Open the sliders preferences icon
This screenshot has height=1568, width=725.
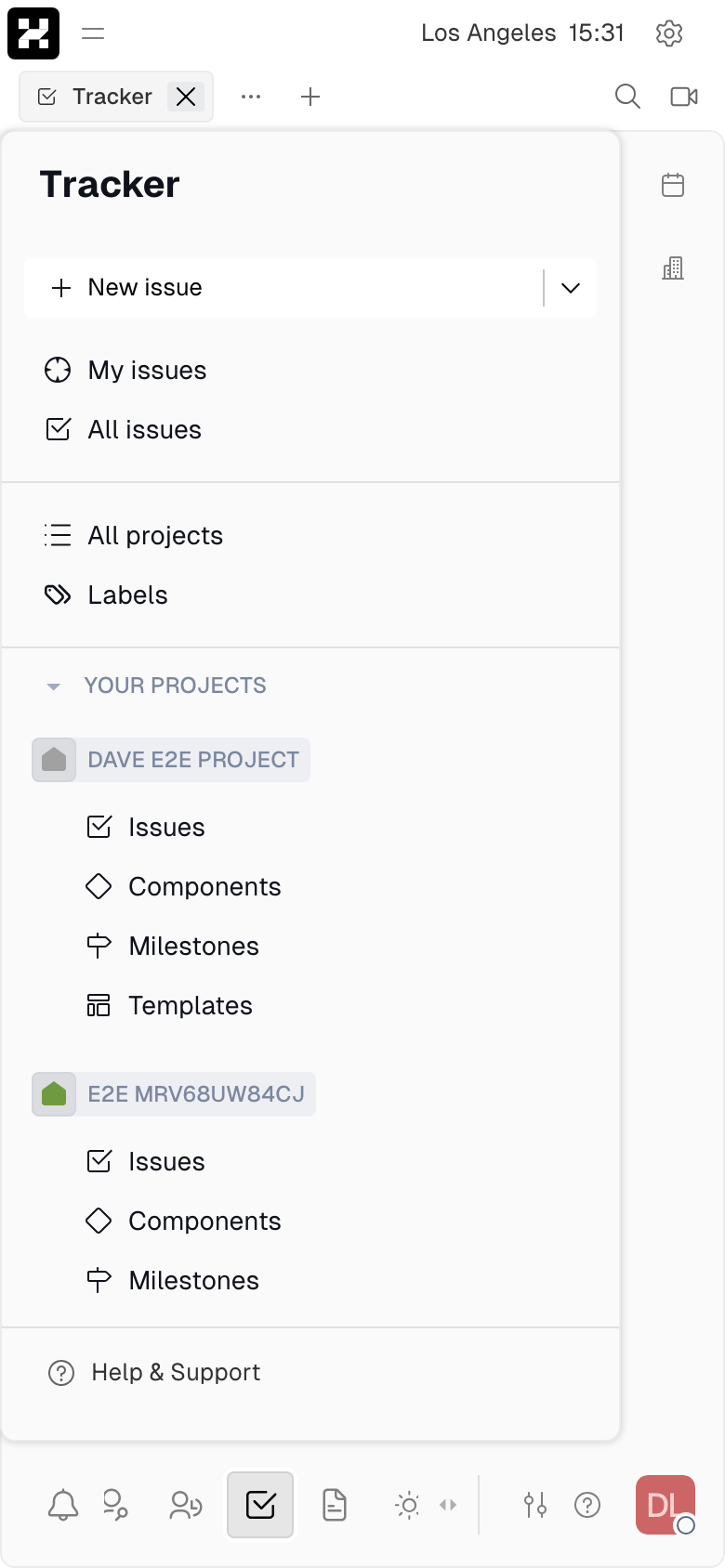tap(535, 1505)
